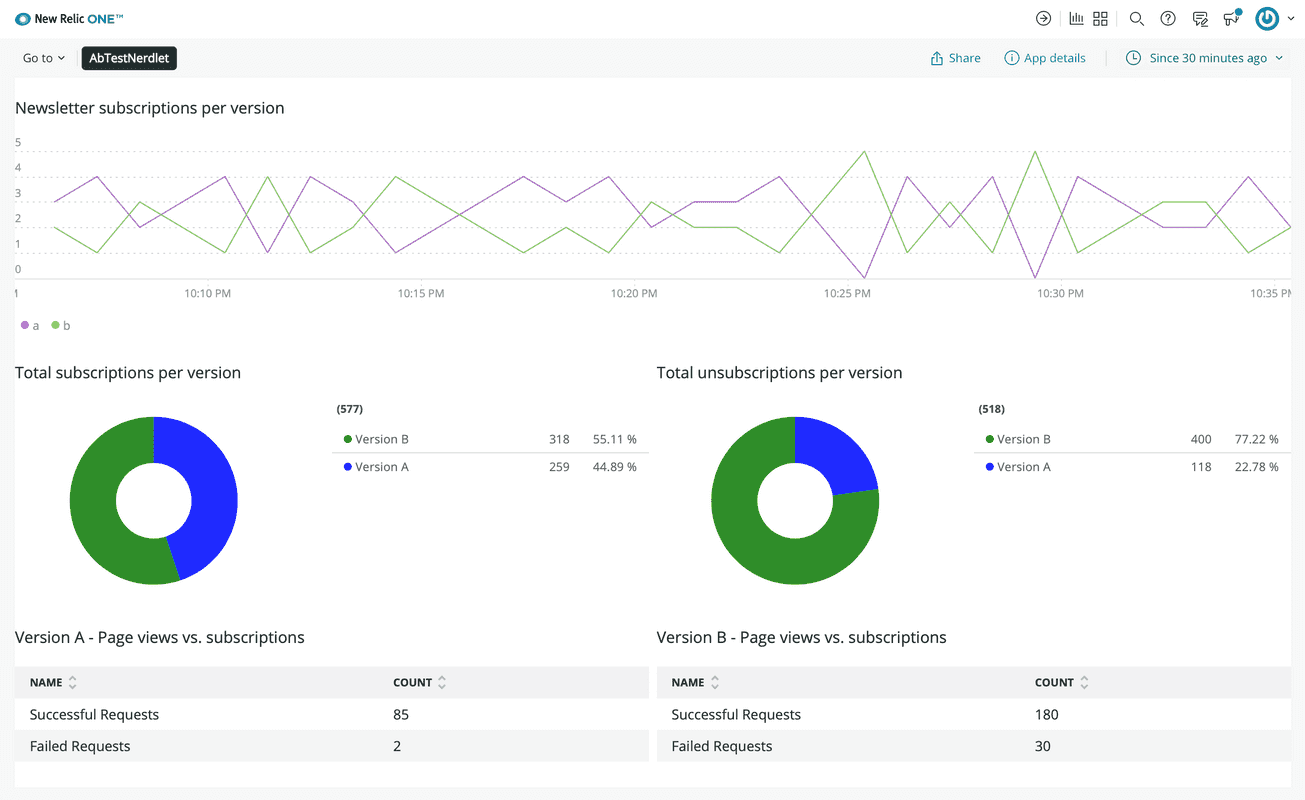
Task: Click the 55.11 % value
Action: (615, 439)
